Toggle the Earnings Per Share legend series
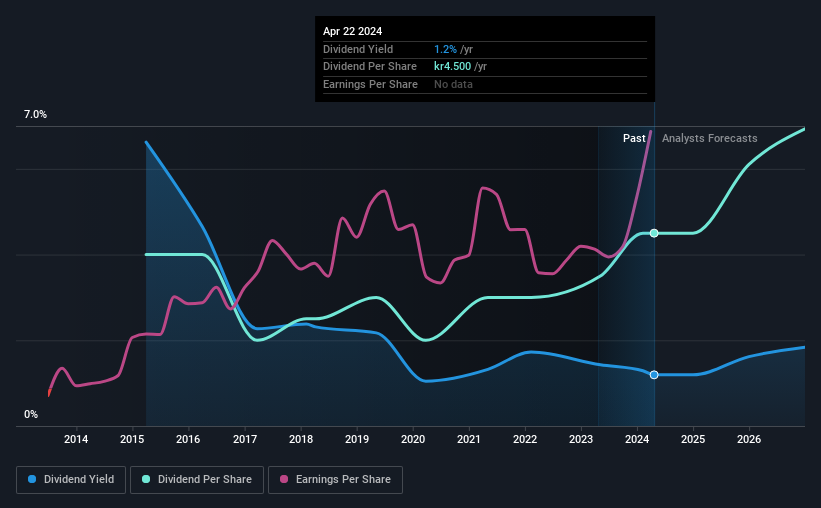 tap(335, 480)
